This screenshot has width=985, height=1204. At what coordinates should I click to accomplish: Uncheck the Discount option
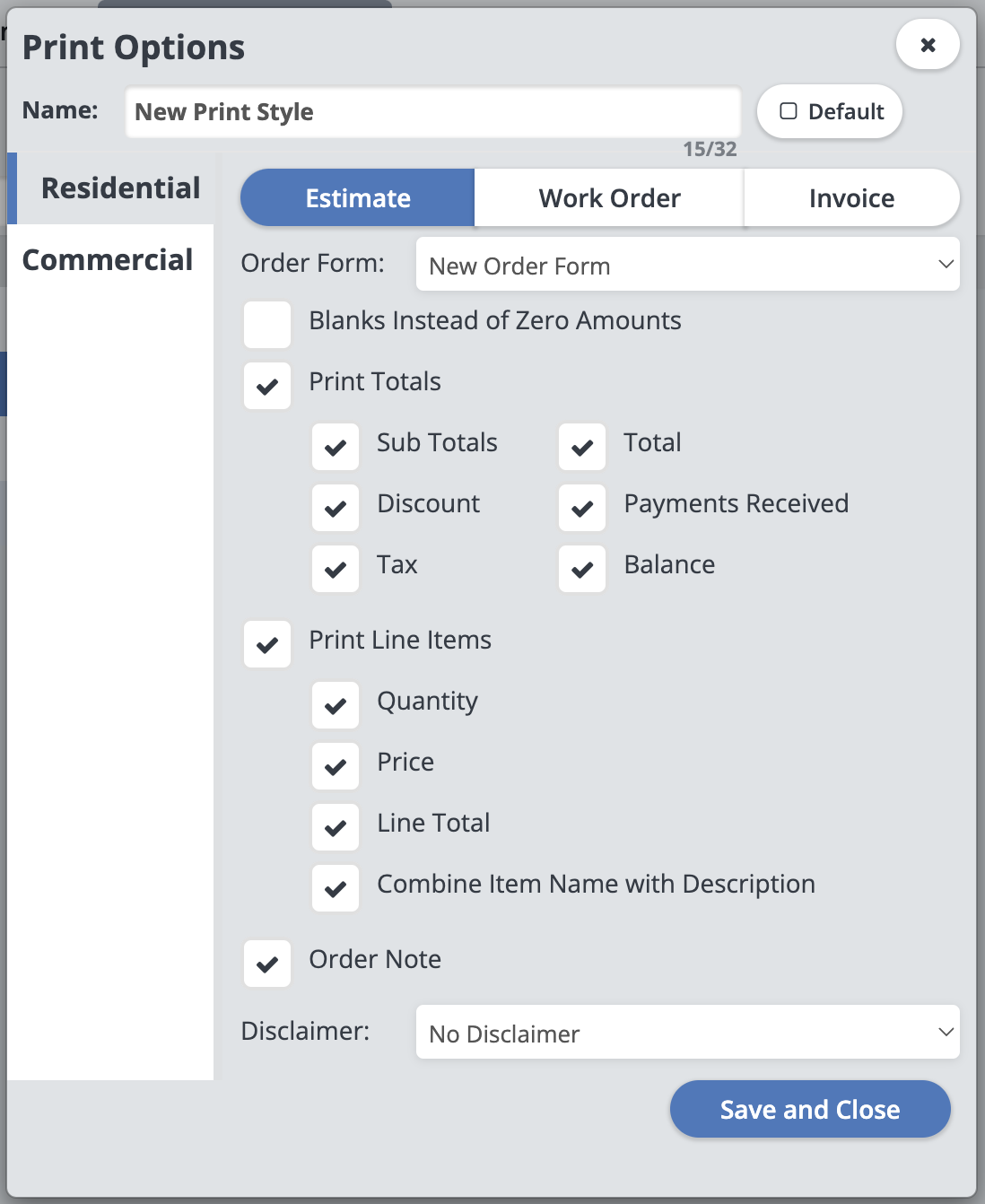(x=335, y=508)
